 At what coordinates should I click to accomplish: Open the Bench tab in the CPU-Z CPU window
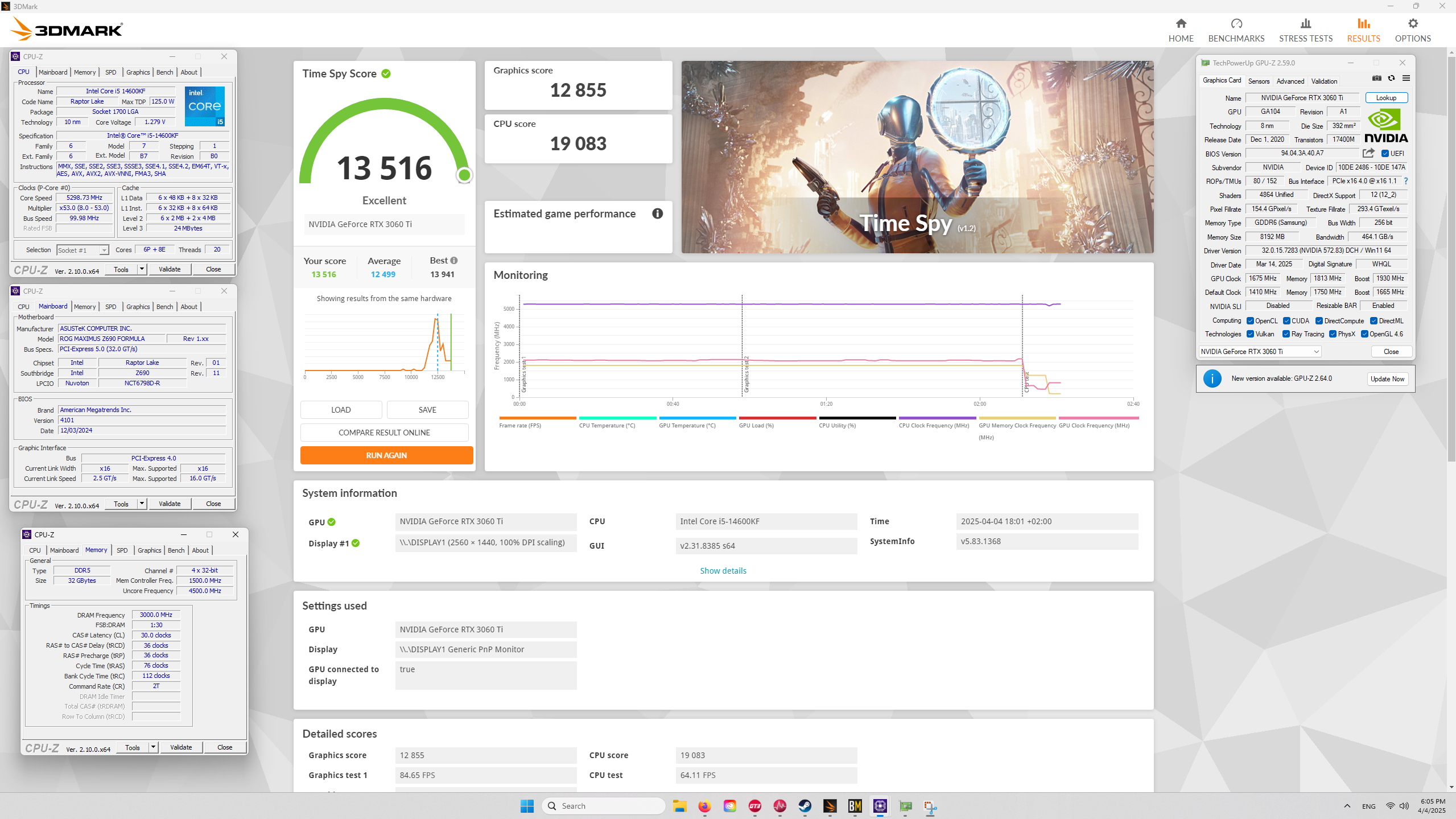click(x=164, y=72)
